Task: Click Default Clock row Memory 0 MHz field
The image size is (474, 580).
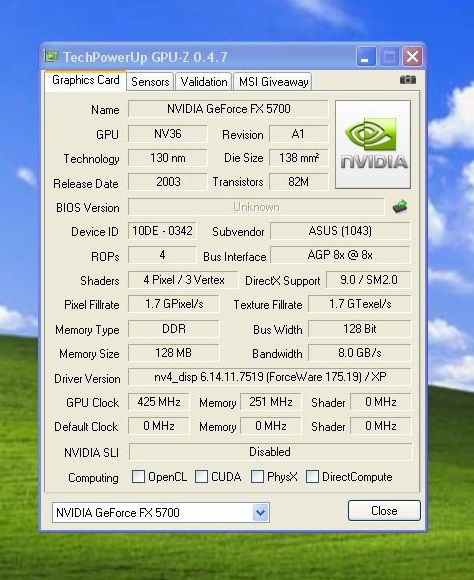Action: (x=271, y=426)
